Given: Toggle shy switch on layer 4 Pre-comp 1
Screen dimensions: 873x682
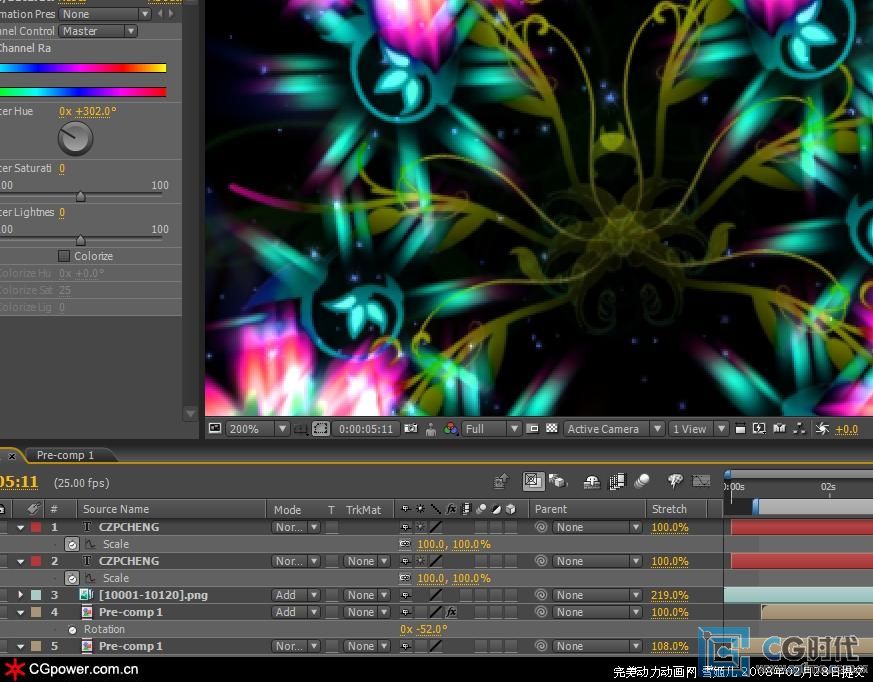Looking at the screenshot, I should click(x=405, y=612).
